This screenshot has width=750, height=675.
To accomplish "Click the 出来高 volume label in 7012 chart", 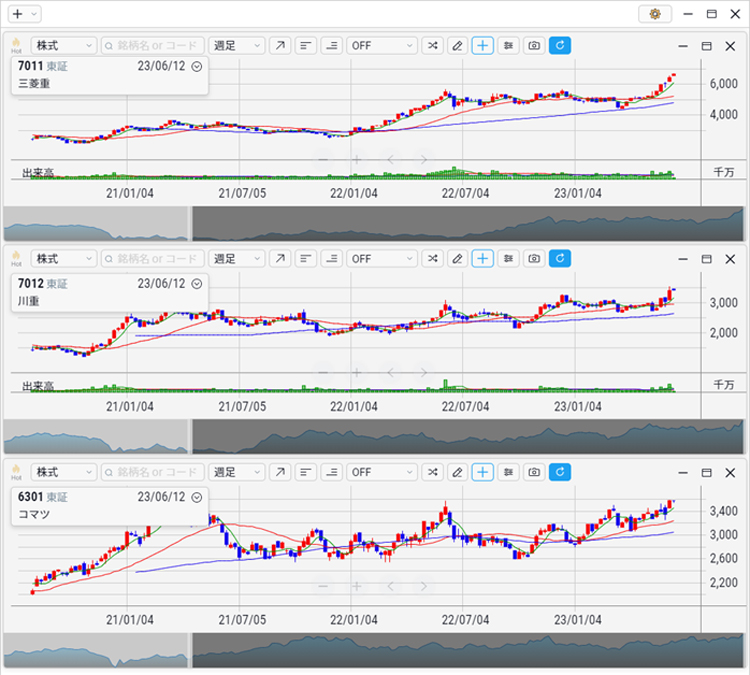I will [38, 386].
